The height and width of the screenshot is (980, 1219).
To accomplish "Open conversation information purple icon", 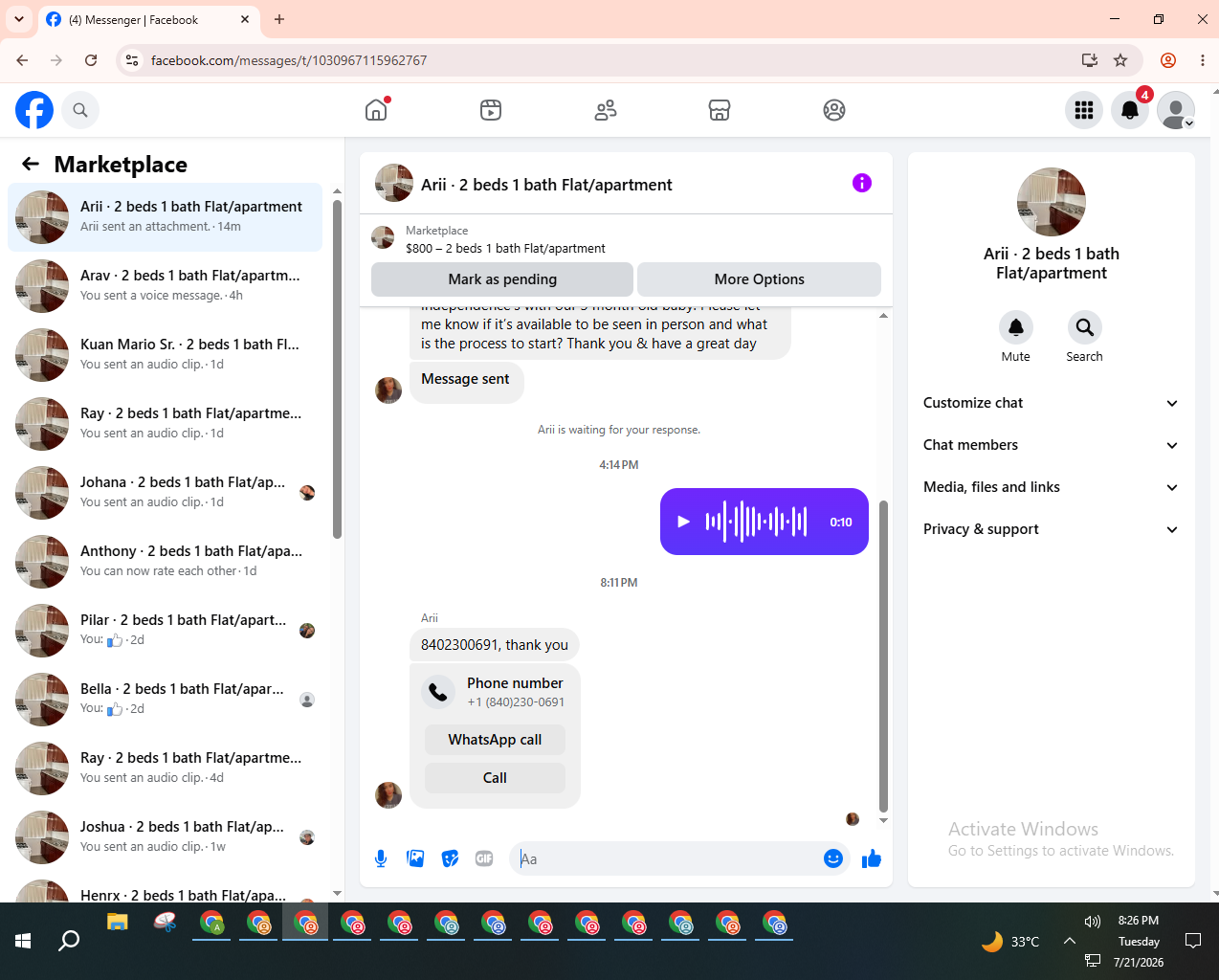I will [862, 183].
